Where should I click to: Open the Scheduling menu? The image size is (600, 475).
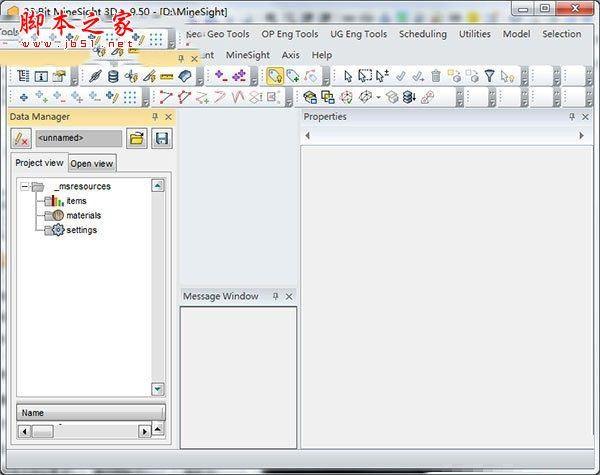pos(422,34)
